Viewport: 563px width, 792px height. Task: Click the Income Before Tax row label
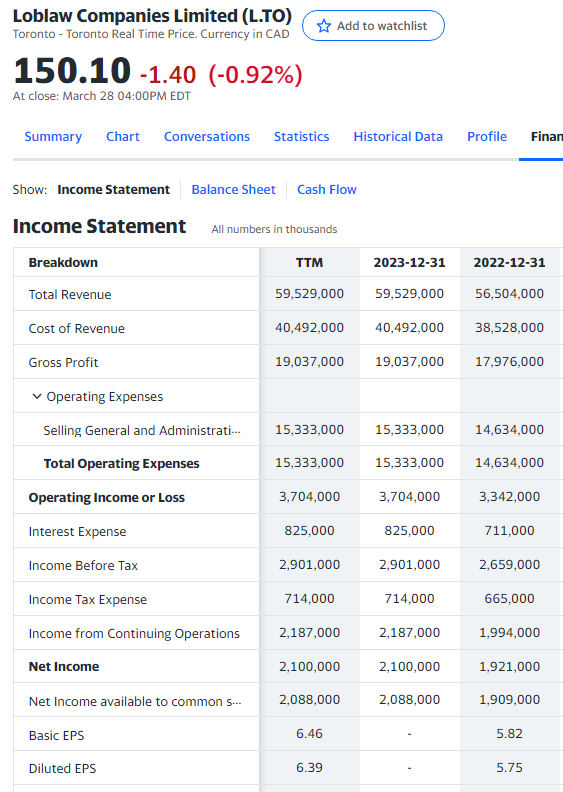tap(83, 565)
